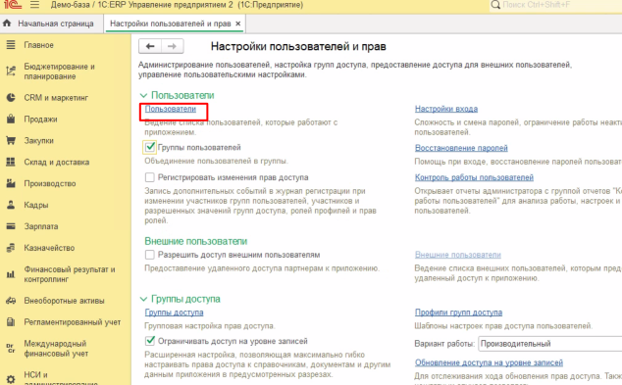Collapse the Пользователи section chevron
The height and width of the screenshot is (385, 622).
[143, 95]
